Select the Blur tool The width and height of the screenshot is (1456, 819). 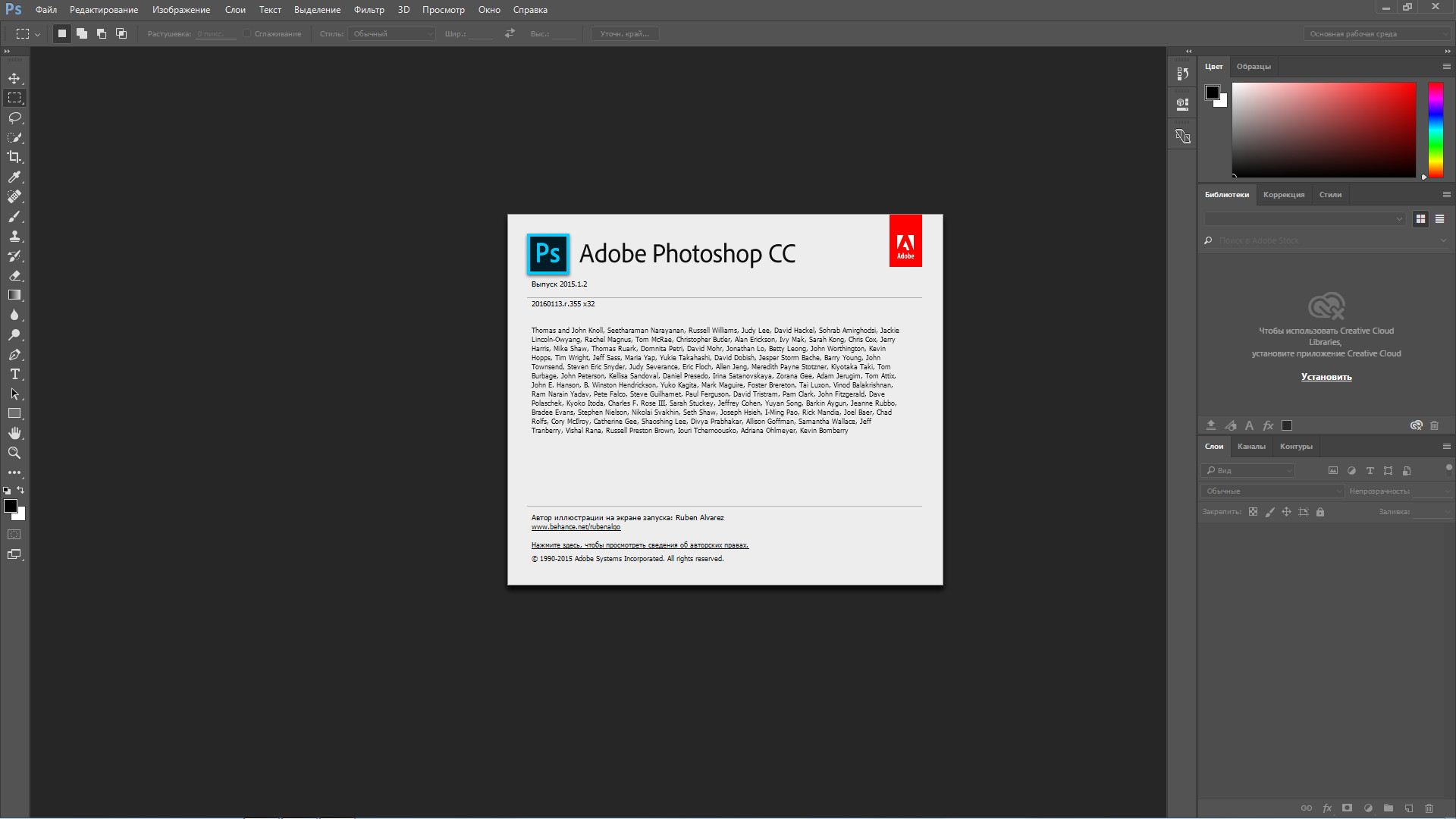[14, 315]
